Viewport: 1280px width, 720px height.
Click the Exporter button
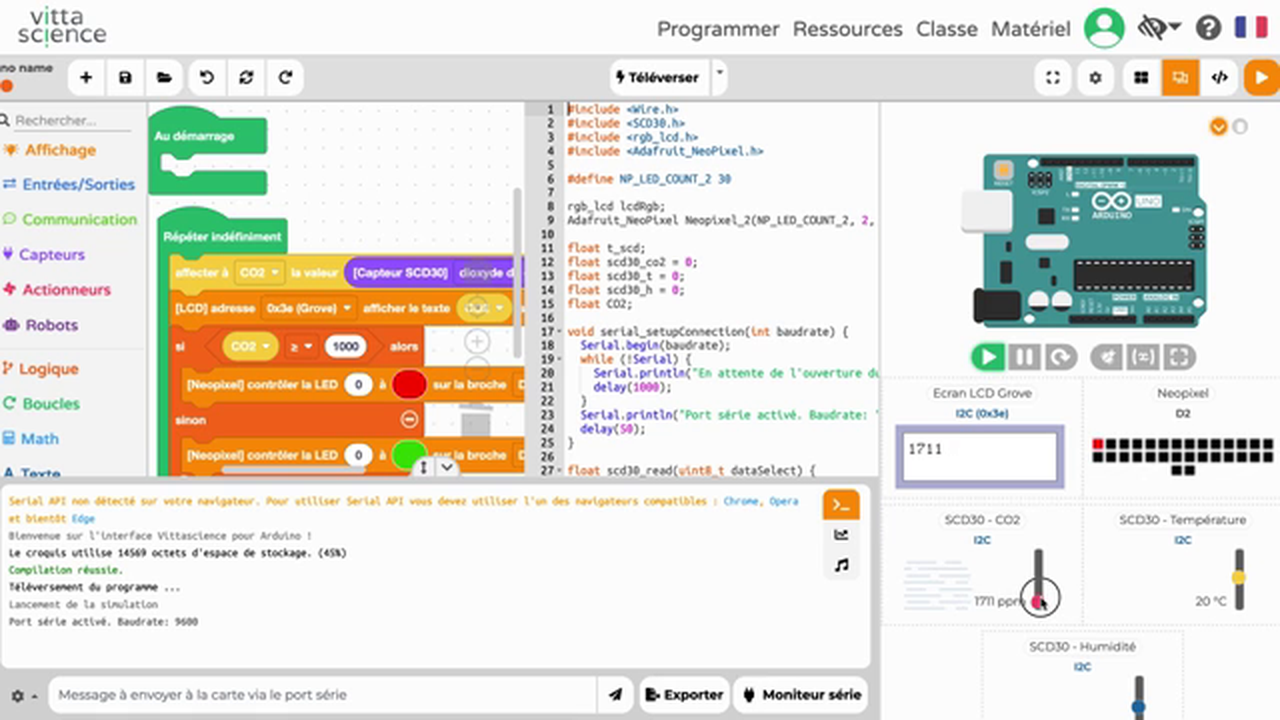684,694
